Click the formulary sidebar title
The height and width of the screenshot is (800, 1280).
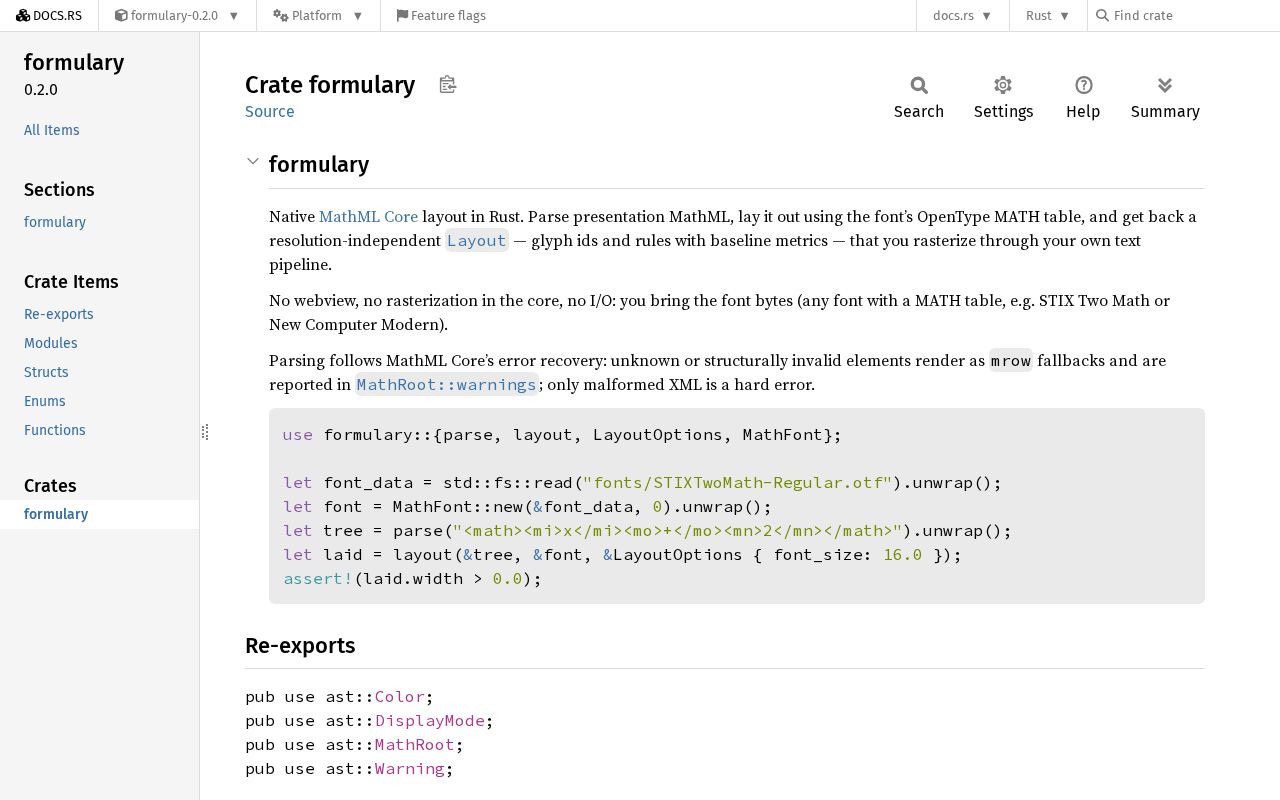coord(74,62)
